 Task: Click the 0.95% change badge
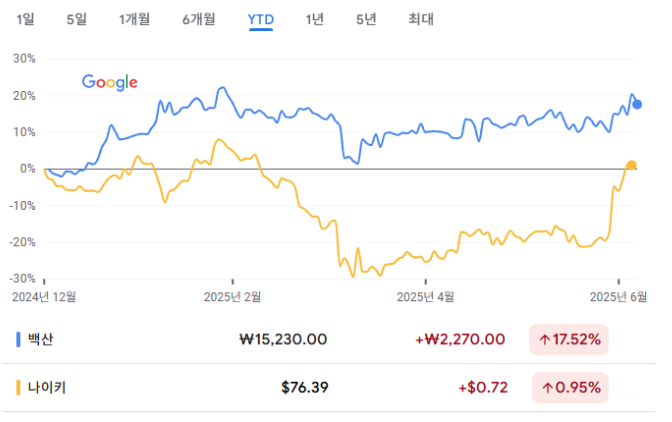click(570, 388)
